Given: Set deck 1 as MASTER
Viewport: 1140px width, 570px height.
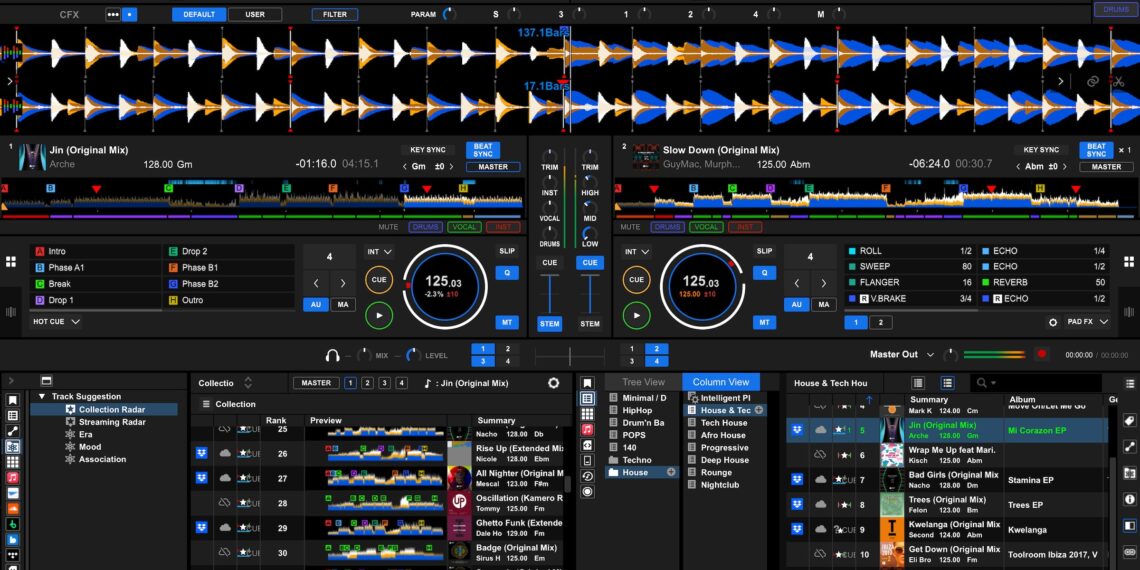Looking at the screenshot, I should [x=493, y=167].
